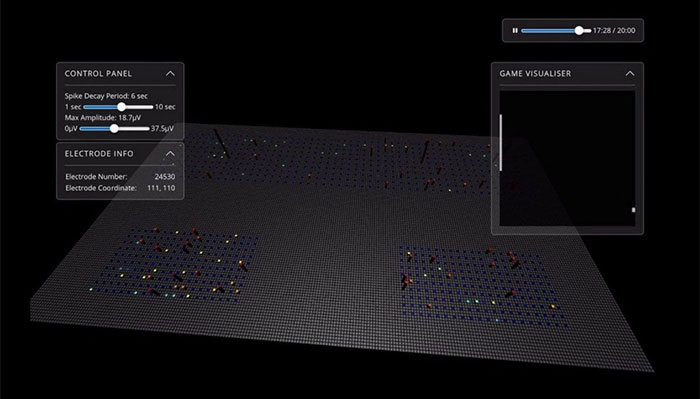Screen dimensions: 700x399
Task: Click the Electrode Info header title
Action: [x=99, y=154]
